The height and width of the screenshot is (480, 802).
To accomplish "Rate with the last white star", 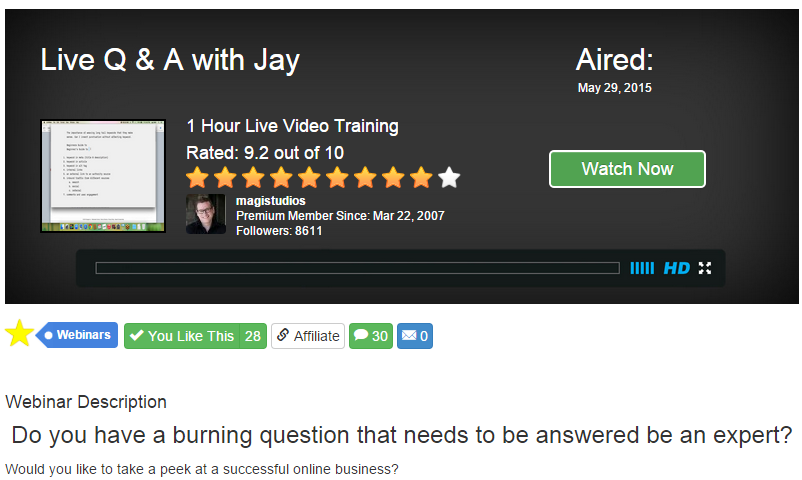I will tap(449, 178).
